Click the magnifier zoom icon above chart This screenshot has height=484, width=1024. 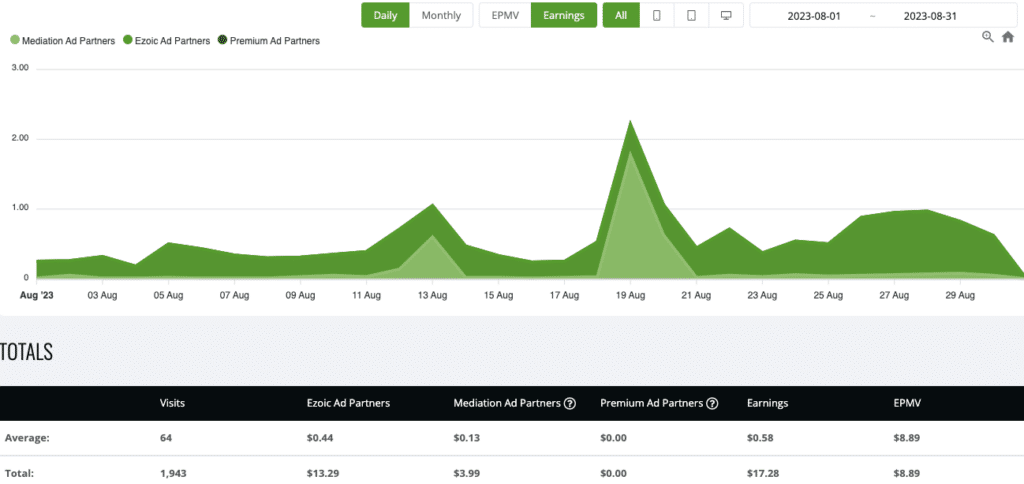[x=988, y=37]
